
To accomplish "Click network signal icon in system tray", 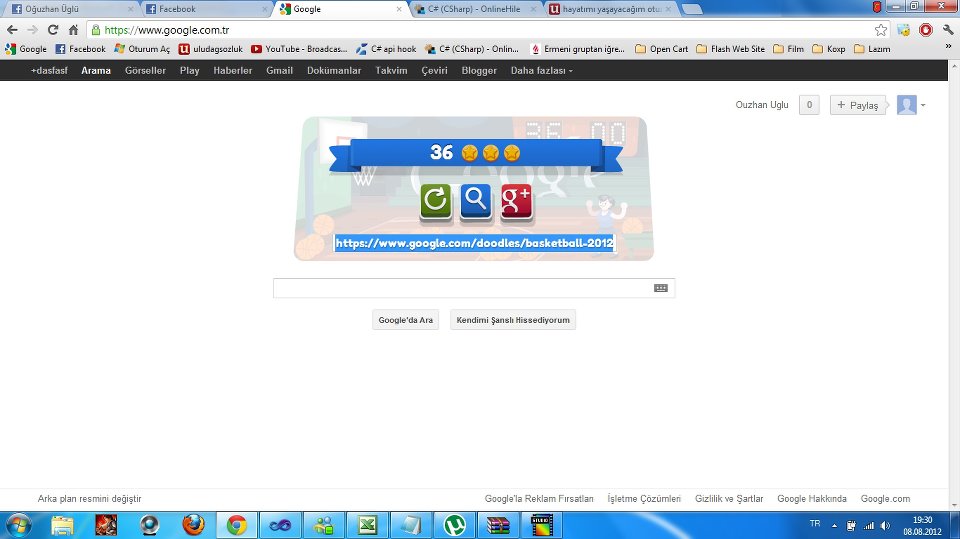I will (x=869, y=526).
